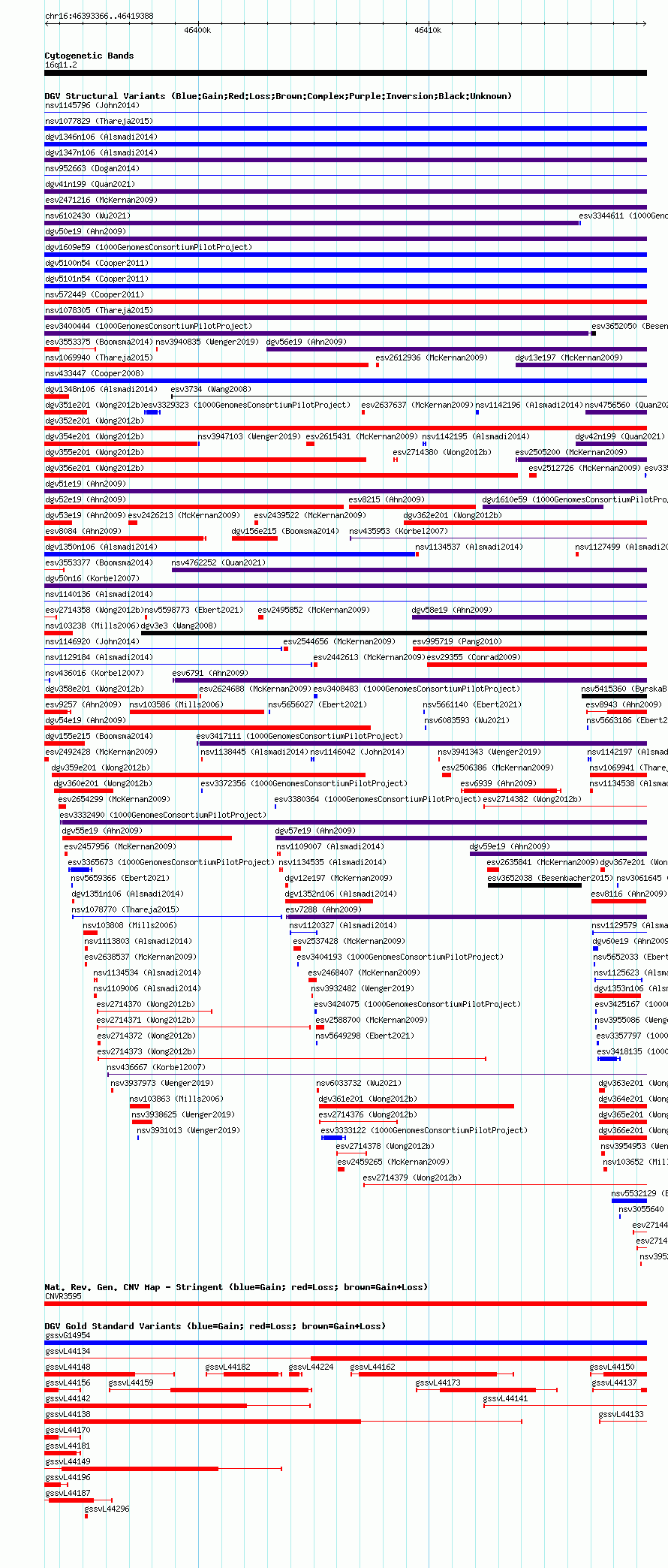Open dgv1609e59 1000GenomesConsortiumPilotProject variant
The width and height of the screenshot is (668, 1568).
coord(149,247)
